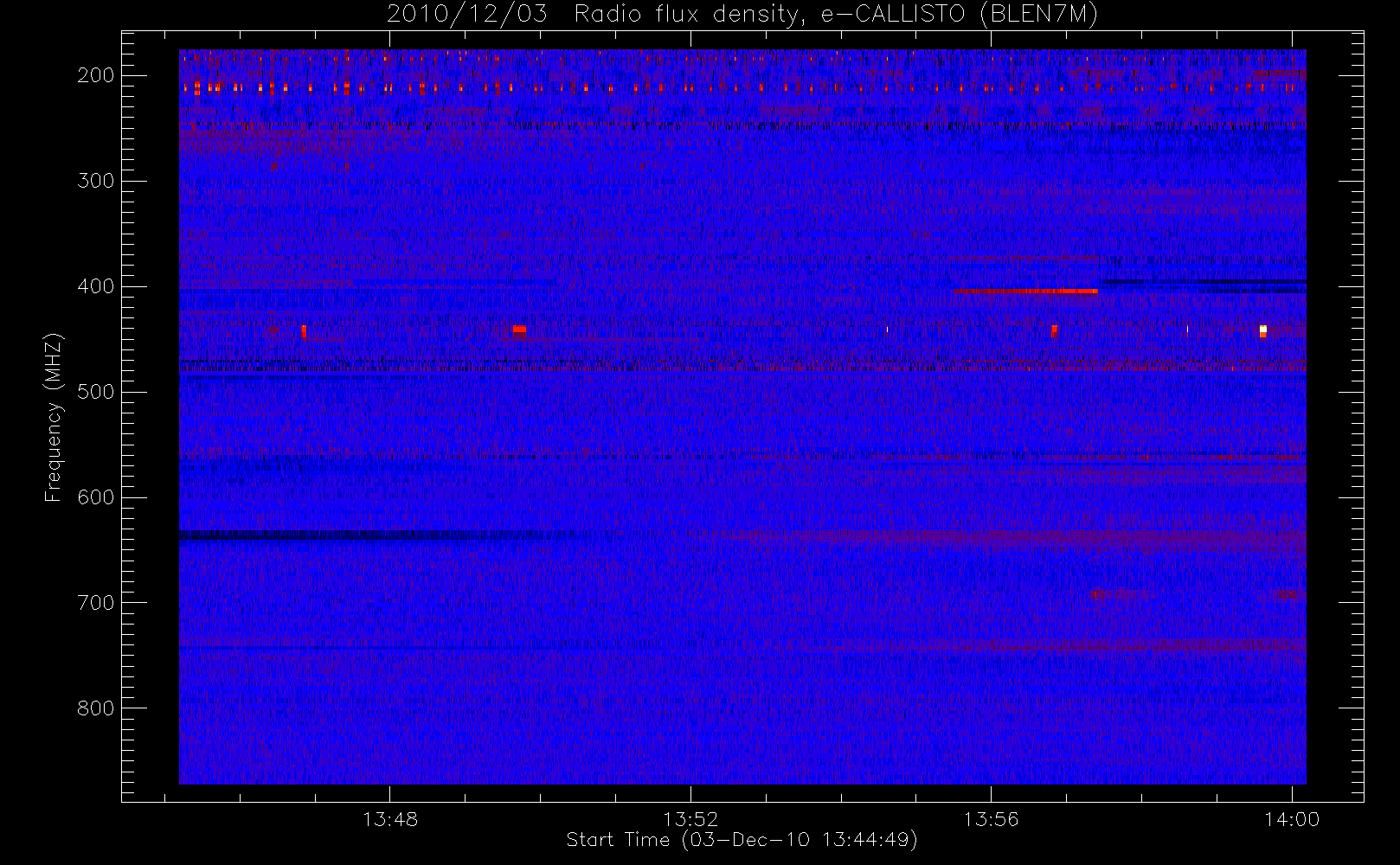
Task: Click the 400 frequency tick label
Action: (96, 286)
